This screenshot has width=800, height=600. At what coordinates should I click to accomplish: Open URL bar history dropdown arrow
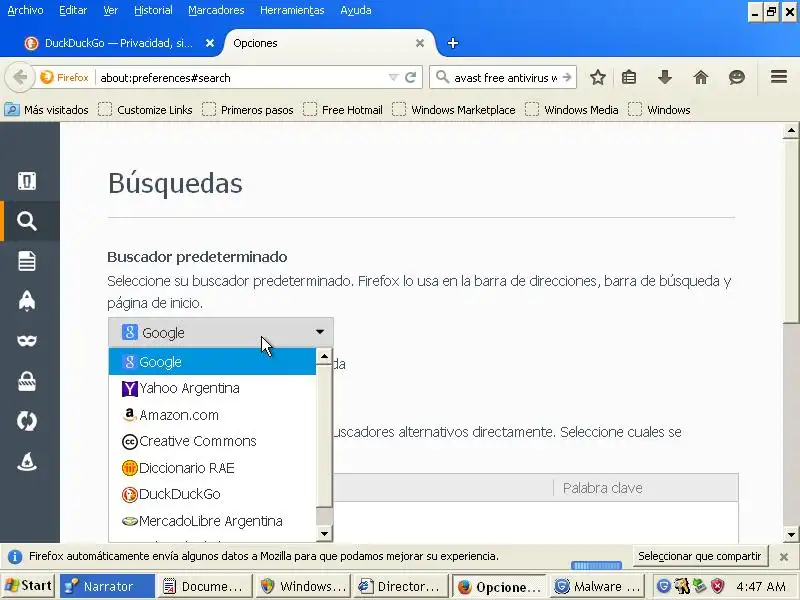pyautogui.click(x=393, y=78)
